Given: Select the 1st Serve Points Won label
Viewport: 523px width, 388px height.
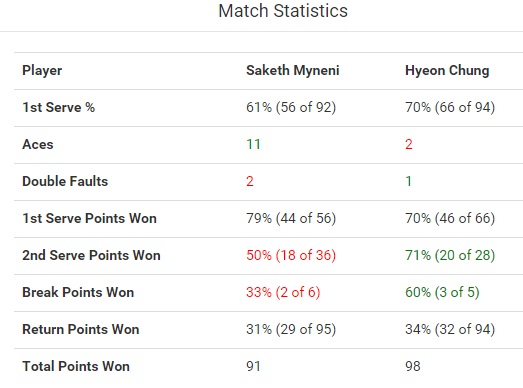Looking at the screenshot, I should [x=89, y=219].
